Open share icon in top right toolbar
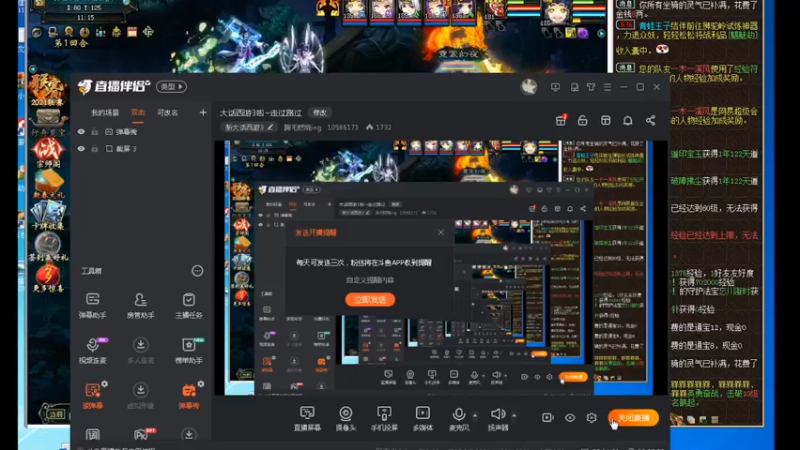 [651, 120]
